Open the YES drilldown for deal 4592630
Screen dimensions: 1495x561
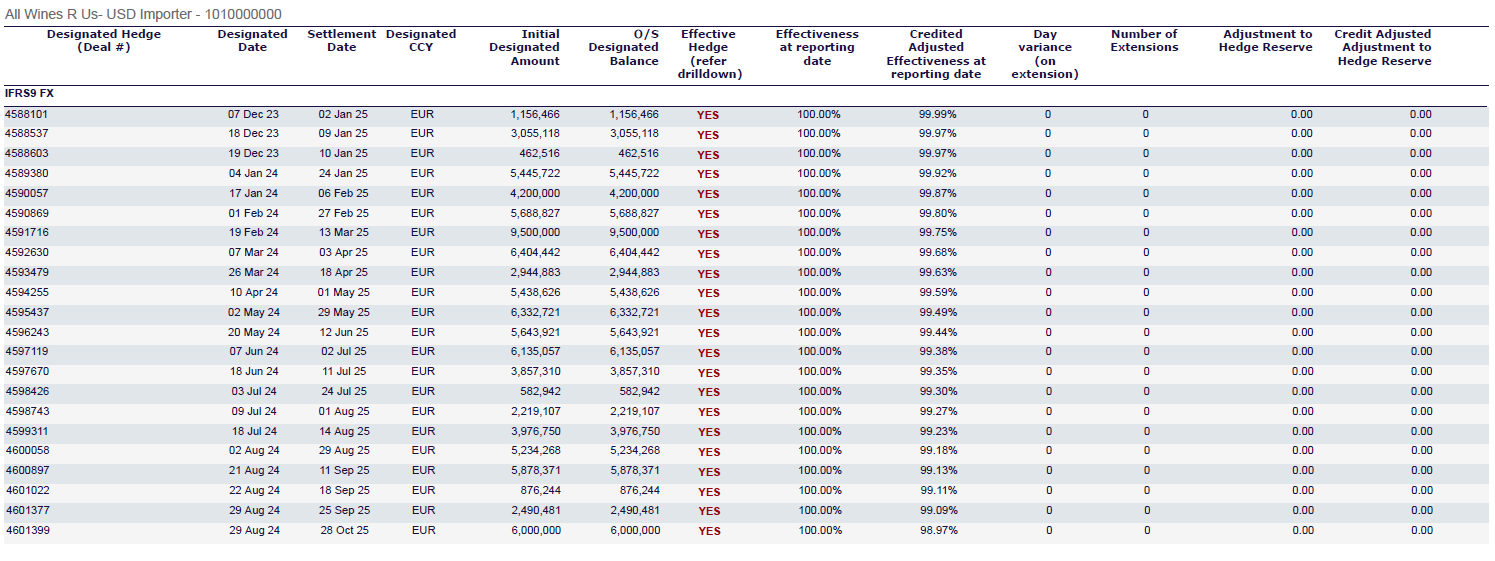[708, 254]
